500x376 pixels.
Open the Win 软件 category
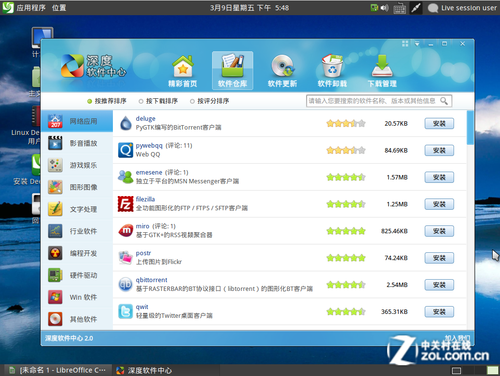(77, 297)
